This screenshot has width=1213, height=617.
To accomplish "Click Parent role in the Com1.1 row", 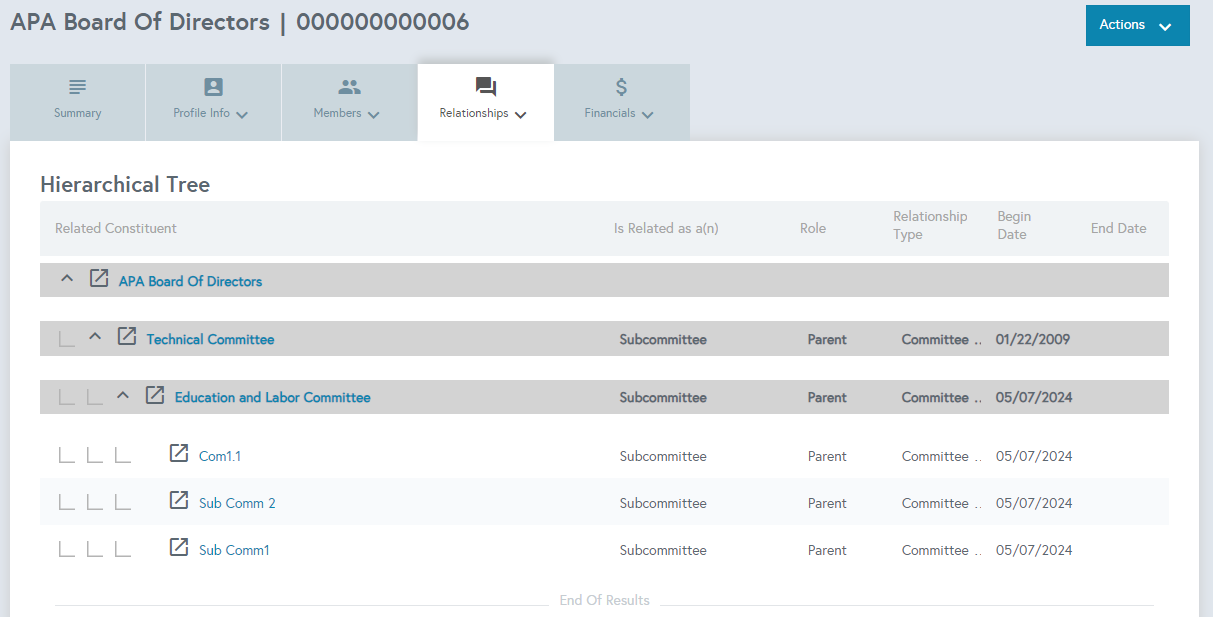I will click(x=827, y=457).
